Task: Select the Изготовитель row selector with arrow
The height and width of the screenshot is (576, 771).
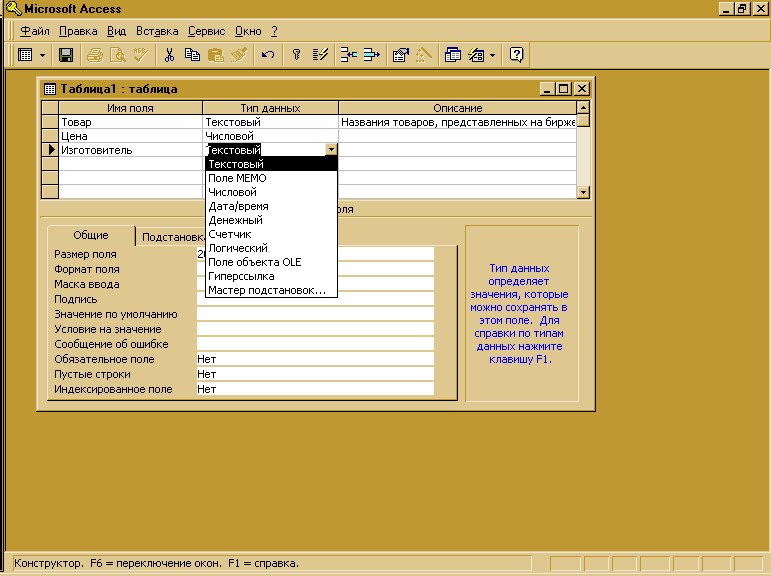Action: coord(50,150)
